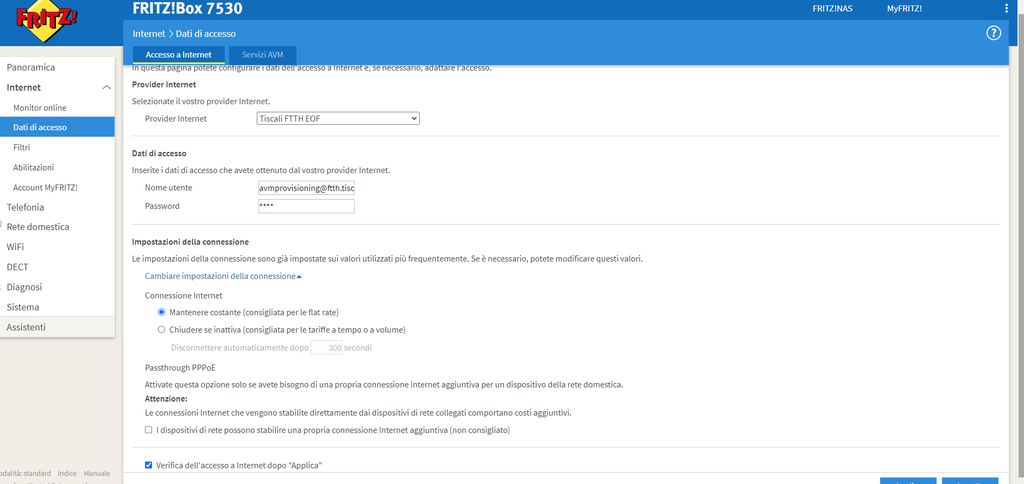Open the Diagnosi menu
Image resolution: width=1024 pixels, height=484 pixels.
tap(24, 287)
